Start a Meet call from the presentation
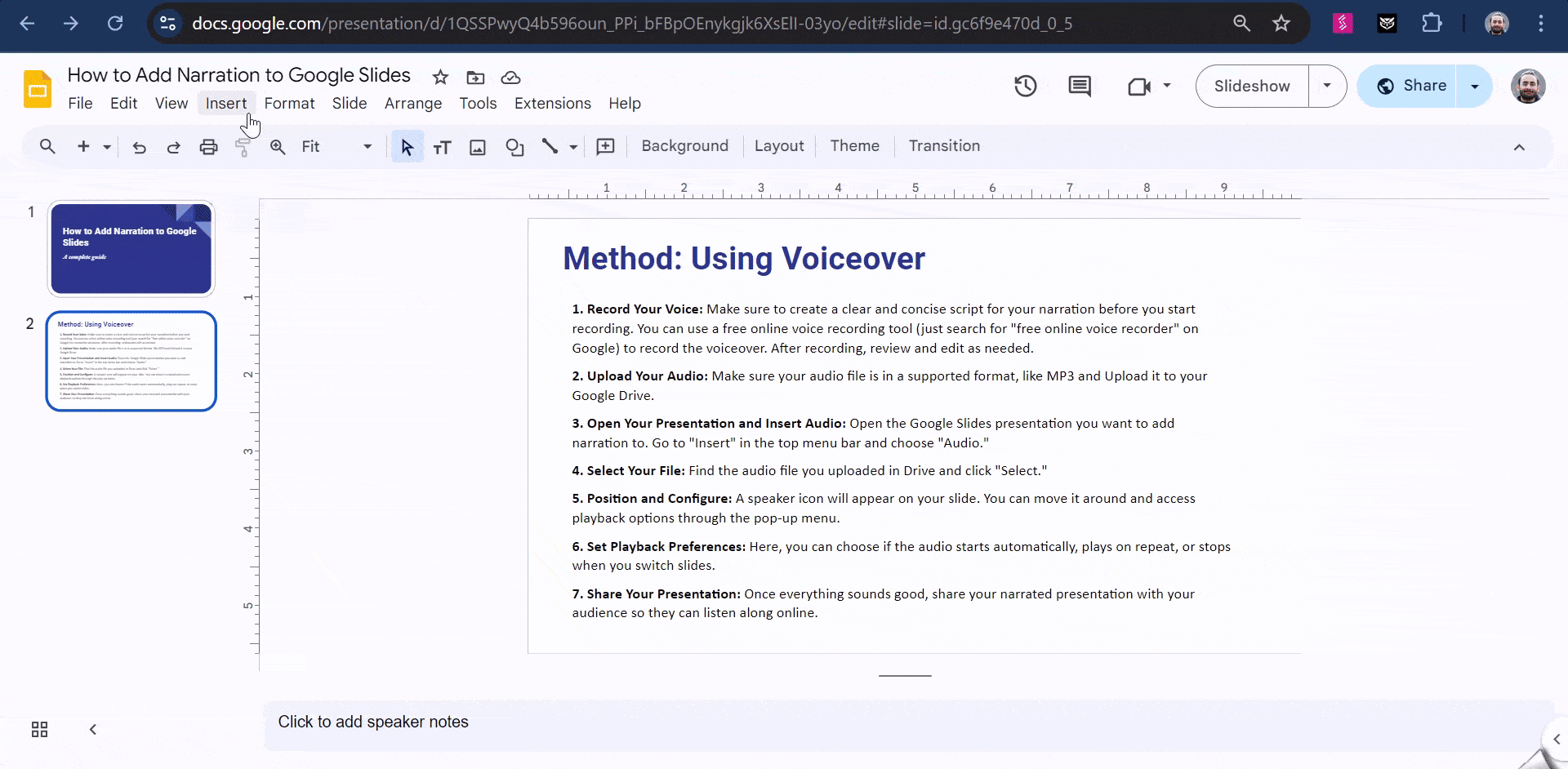The height and width of the screenshot is (769, 1568). pos(1140,86)
